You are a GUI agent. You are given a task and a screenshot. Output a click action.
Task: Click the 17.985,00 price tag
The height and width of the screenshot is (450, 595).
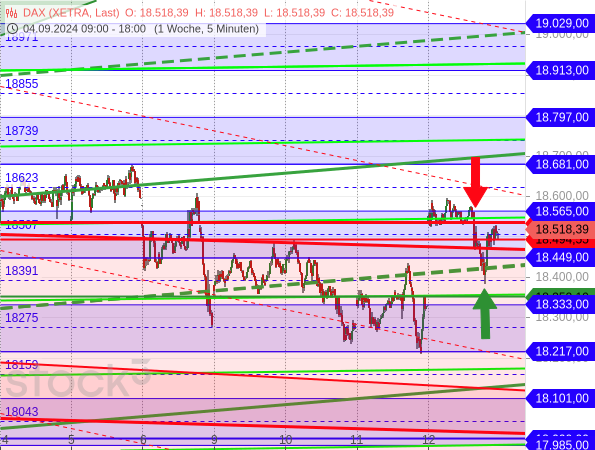pos(560,445)
